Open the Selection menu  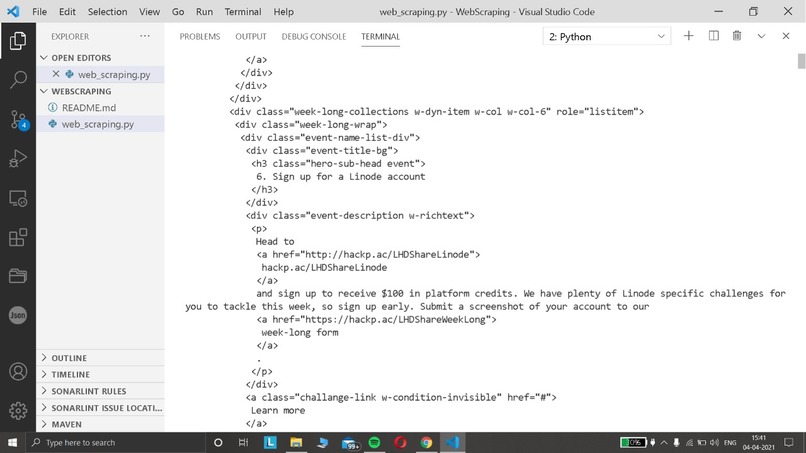[x=107, y=11]
